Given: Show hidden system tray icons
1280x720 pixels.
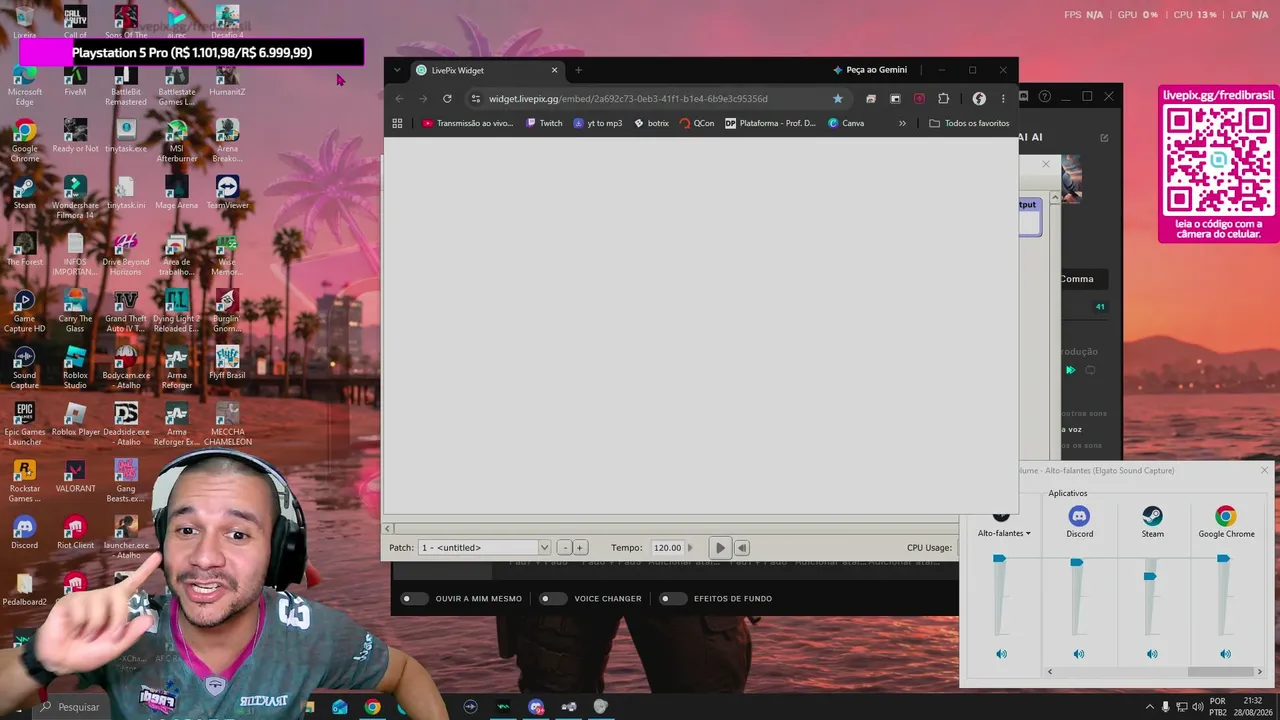Looking at the screenshot, I should (x=1150, y=707).
